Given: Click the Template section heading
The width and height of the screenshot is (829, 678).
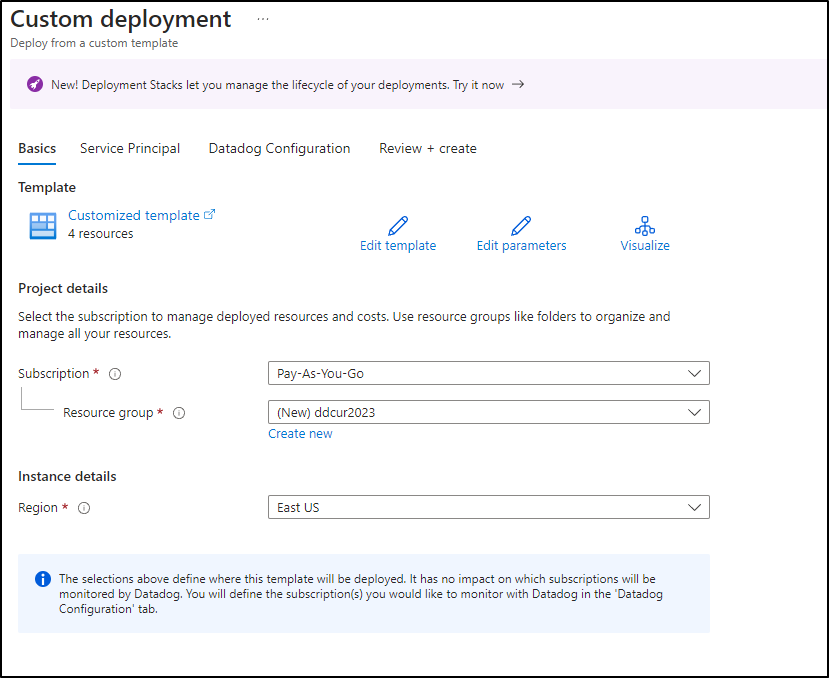Looking at the screenshot, I should pos(47,187).
